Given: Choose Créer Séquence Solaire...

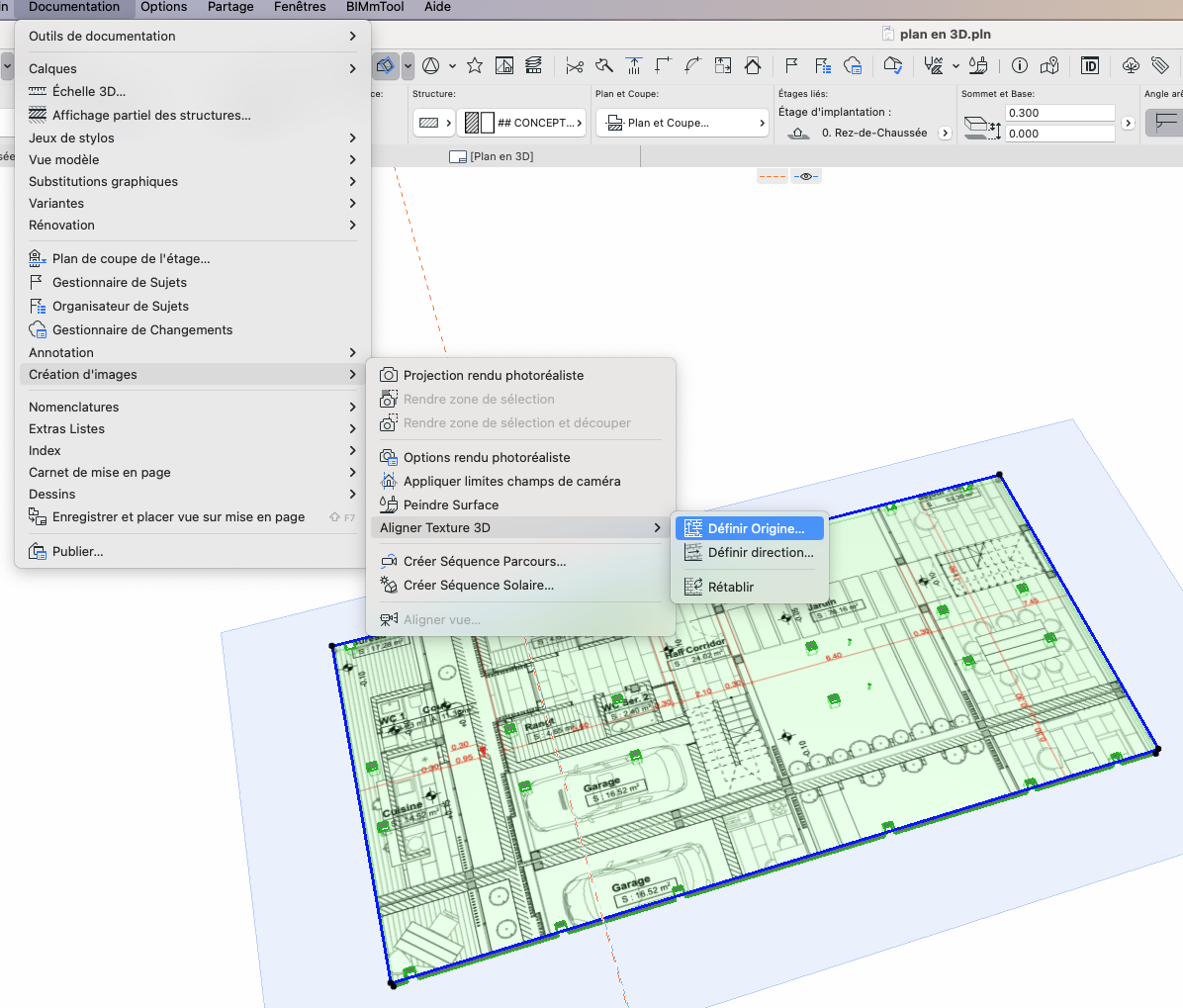Looking at the screenshot, I should (520, 586).
